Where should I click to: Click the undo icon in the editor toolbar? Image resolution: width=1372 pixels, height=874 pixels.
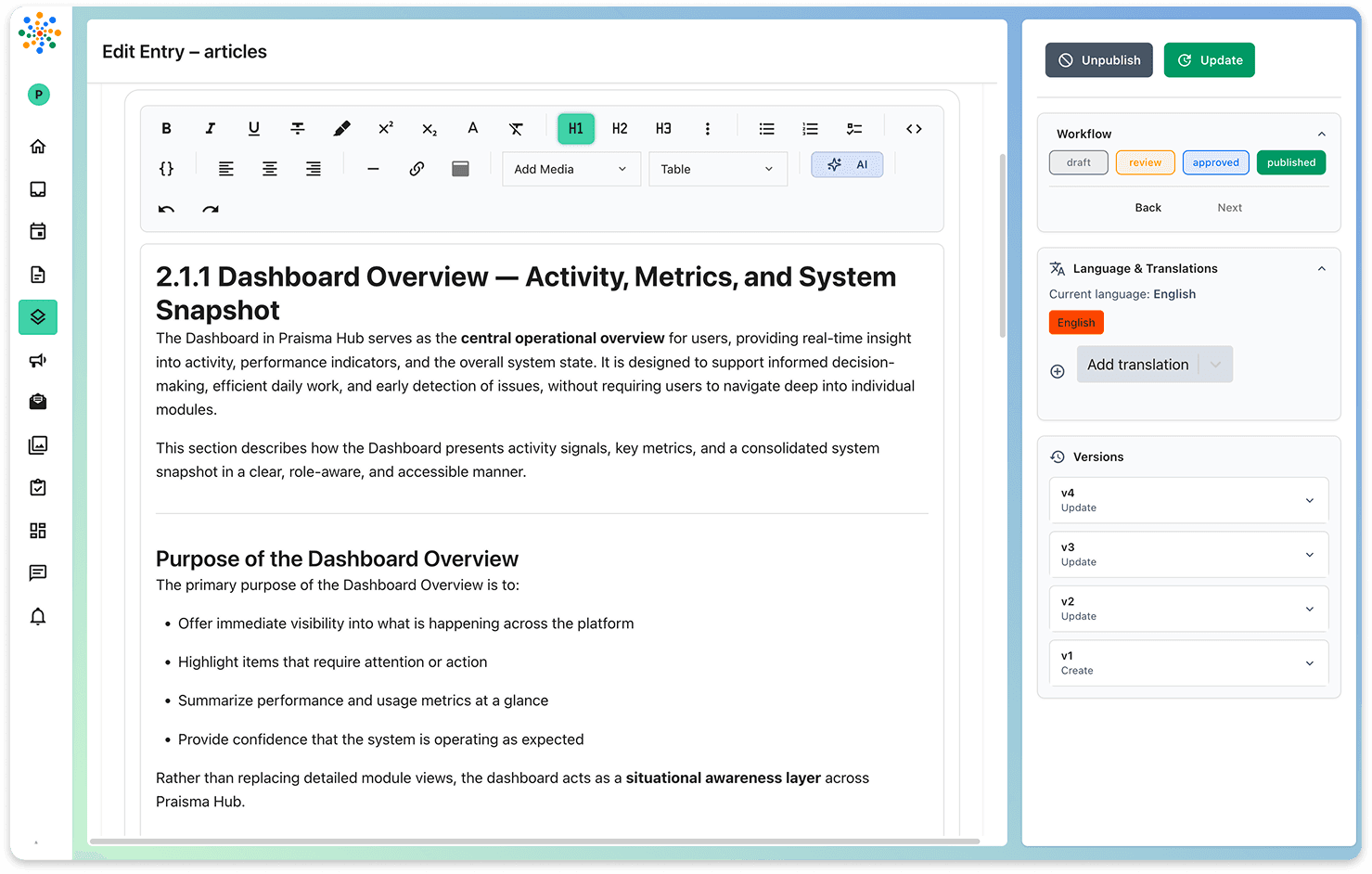pyautogui.click(x=166, y=209)
